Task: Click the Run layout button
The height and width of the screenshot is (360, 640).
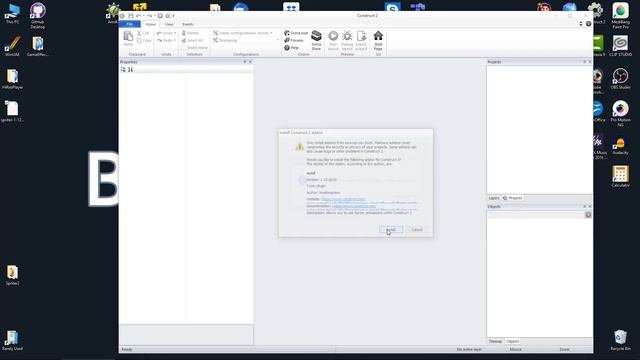Action: [333, 40]
